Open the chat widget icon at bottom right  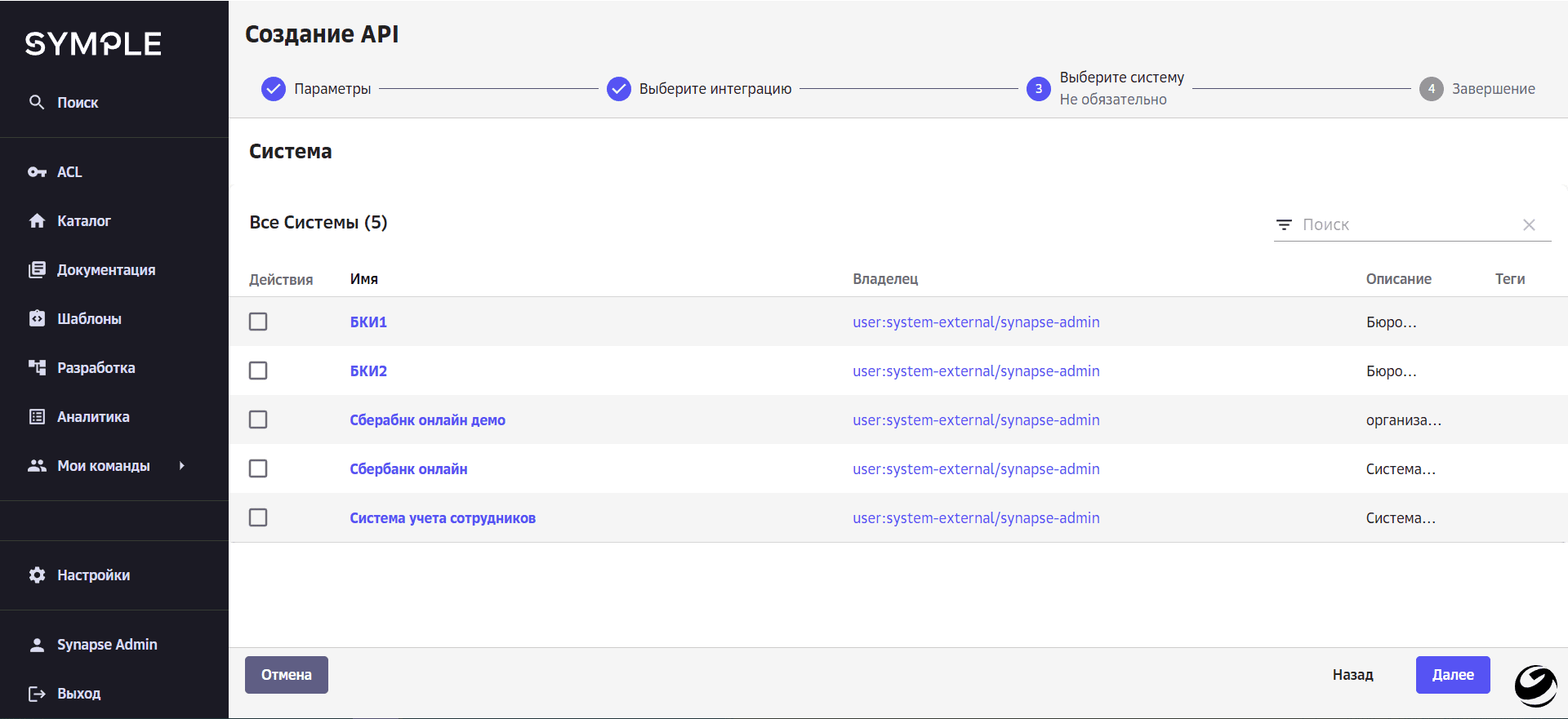point(1535,685)
